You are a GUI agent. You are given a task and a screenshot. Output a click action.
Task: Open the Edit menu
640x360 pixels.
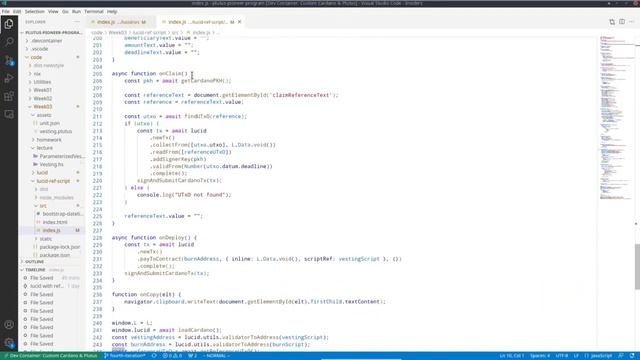pos(17,11)
